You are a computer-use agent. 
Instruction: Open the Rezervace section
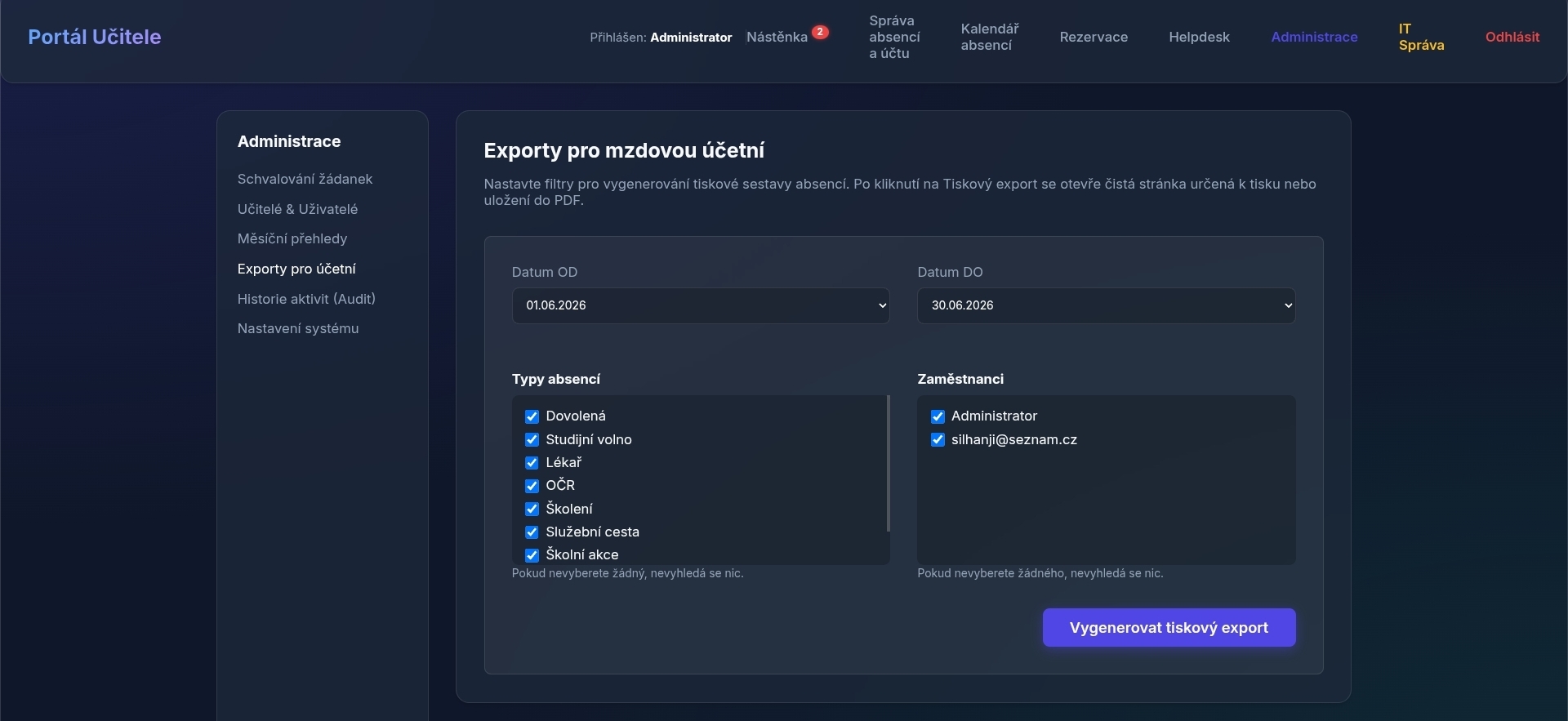point(1094,37)
